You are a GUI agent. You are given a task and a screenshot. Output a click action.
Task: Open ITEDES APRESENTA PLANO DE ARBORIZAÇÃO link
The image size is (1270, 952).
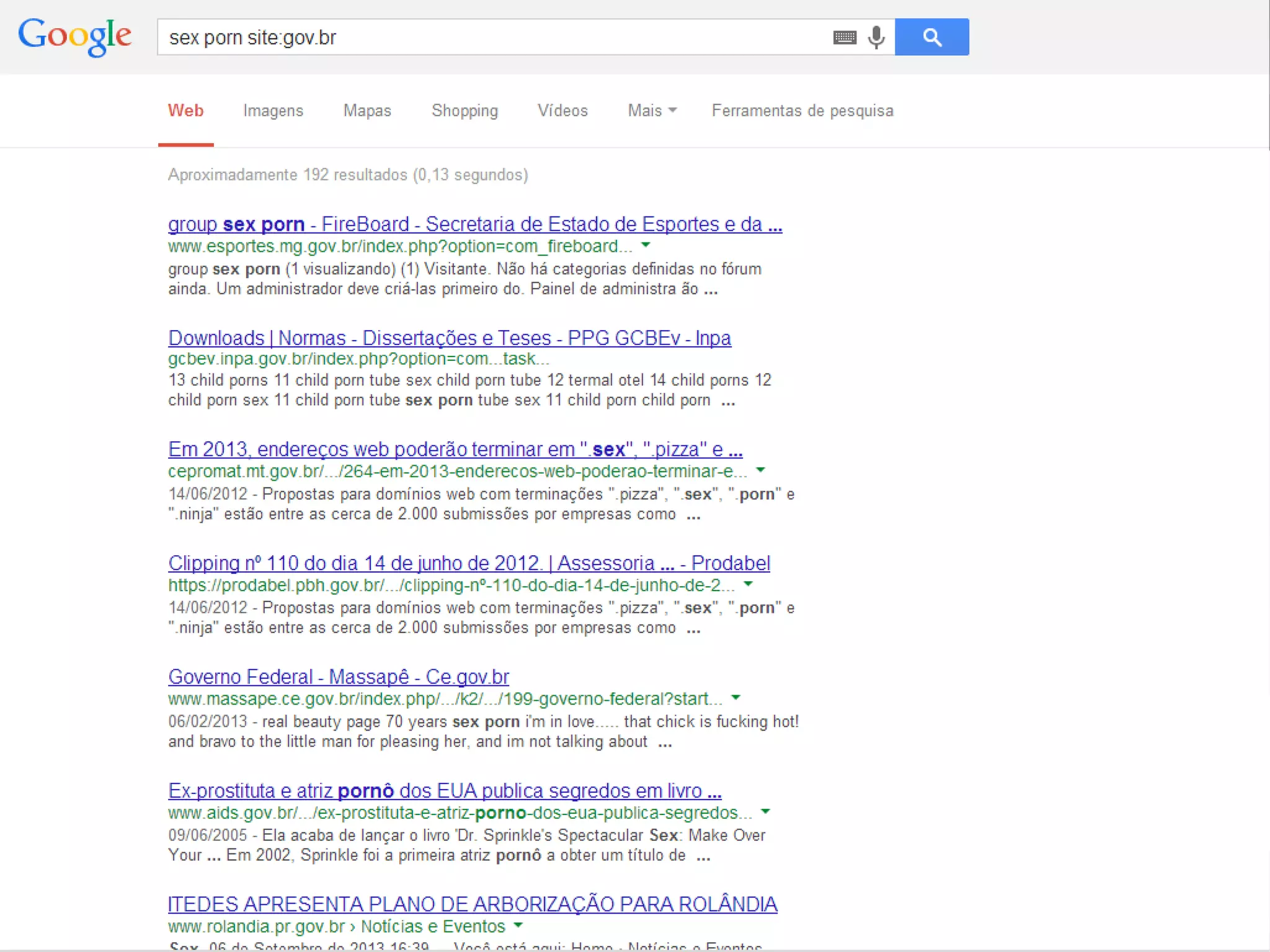coord(473,904)
